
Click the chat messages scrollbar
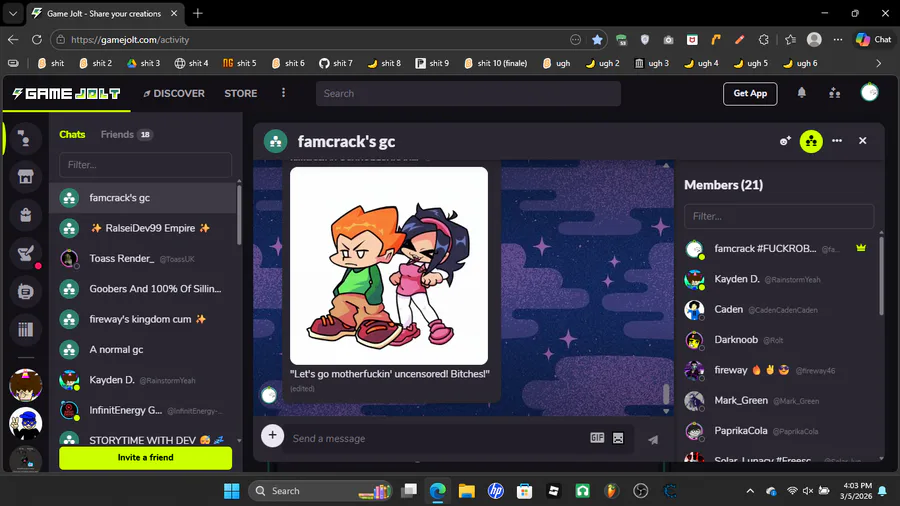point(666,394)
